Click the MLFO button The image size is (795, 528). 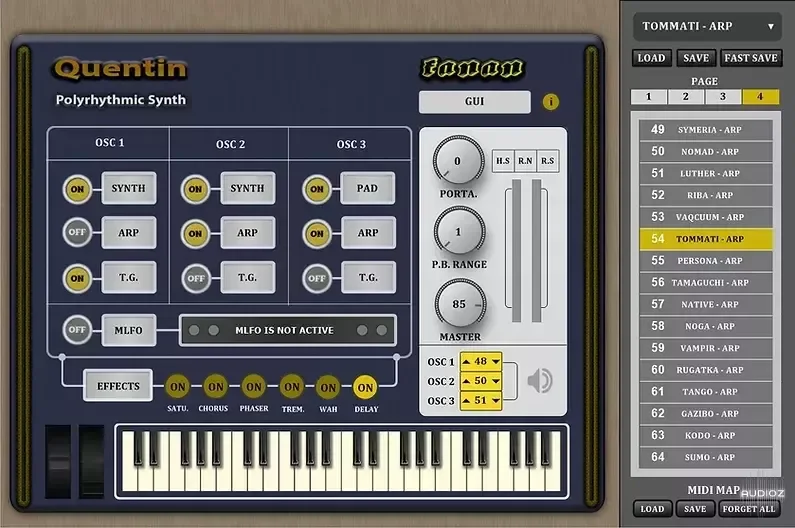(128, 330)
